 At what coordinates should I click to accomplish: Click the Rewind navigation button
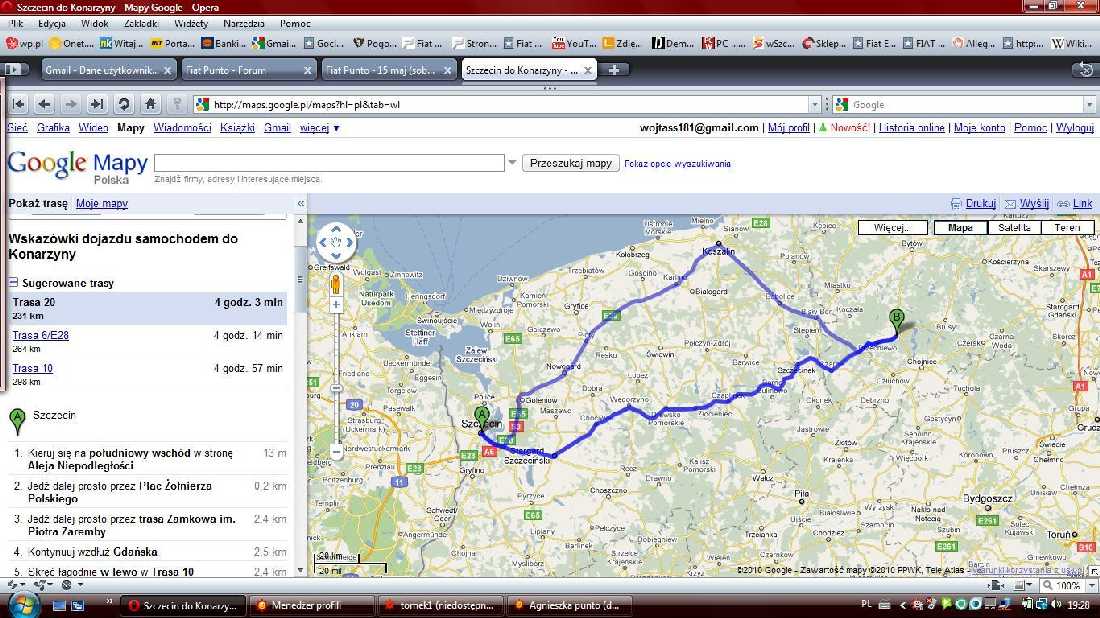coord(19,105)
